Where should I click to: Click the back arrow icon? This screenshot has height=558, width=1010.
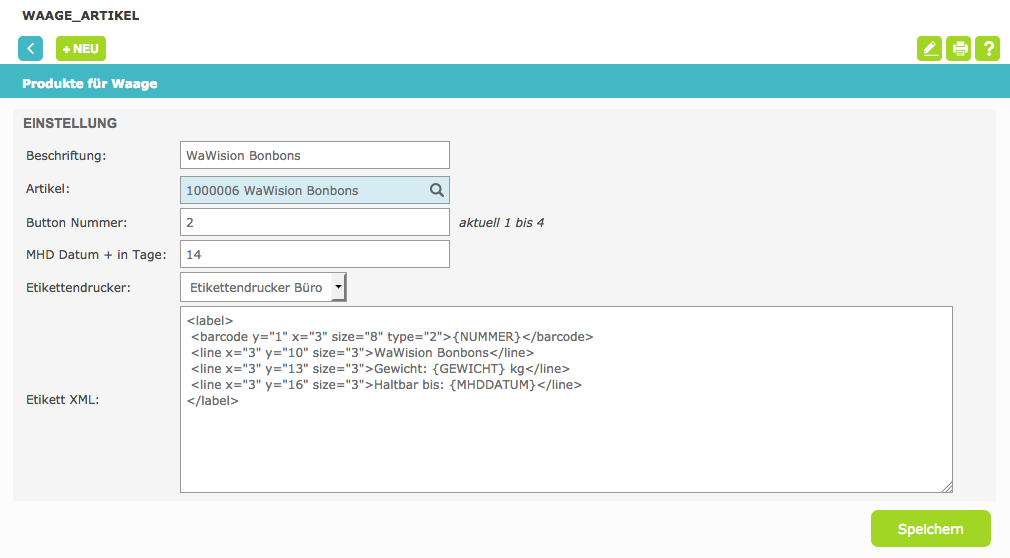(31, 48)
